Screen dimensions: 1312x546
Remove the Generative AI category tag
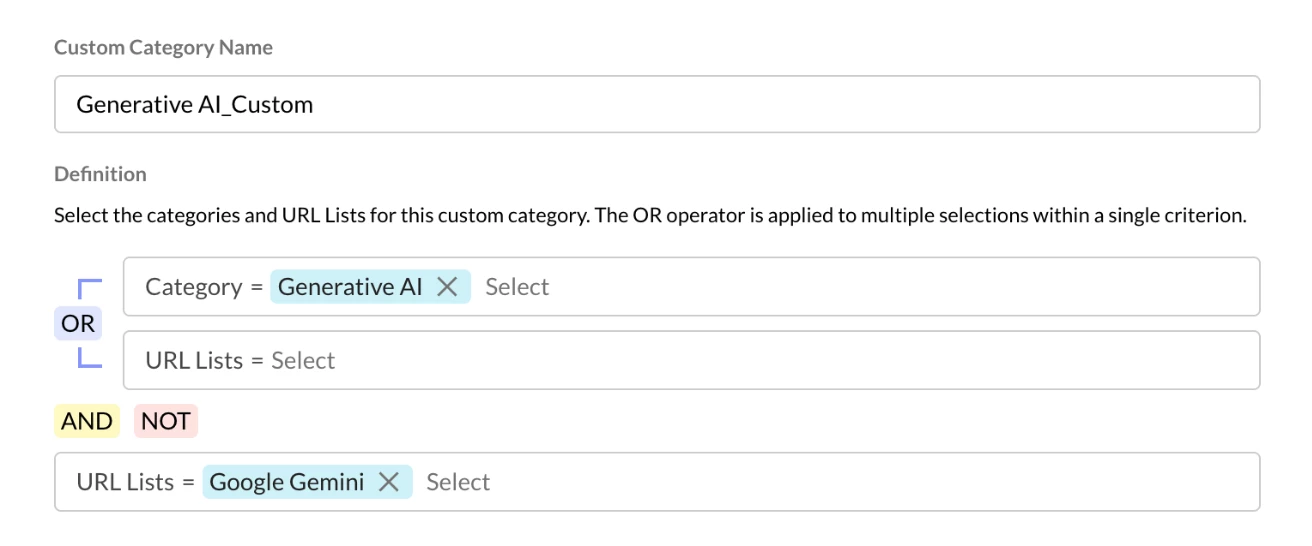447,287
